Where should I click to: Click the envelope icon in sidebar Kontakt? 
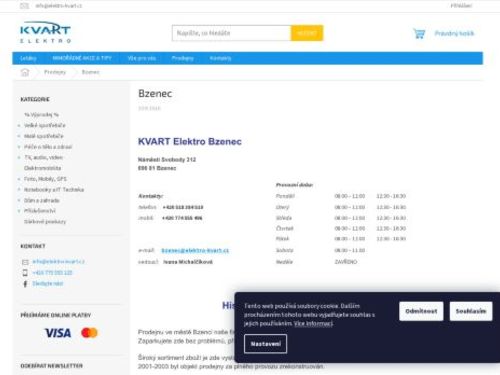(25, 262)
